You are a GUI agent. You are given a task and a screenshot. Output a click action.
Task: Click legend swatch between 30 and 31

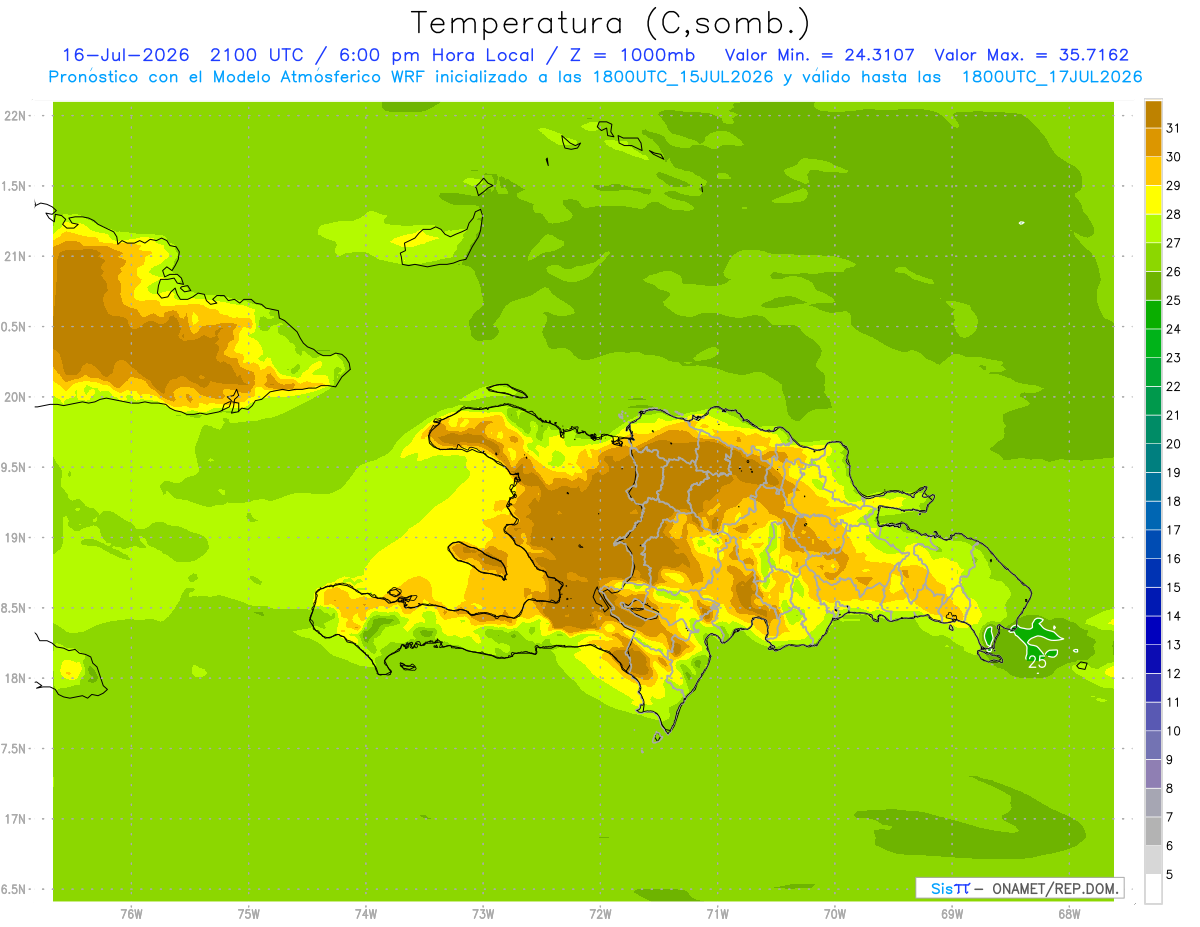click(1153, 142)
